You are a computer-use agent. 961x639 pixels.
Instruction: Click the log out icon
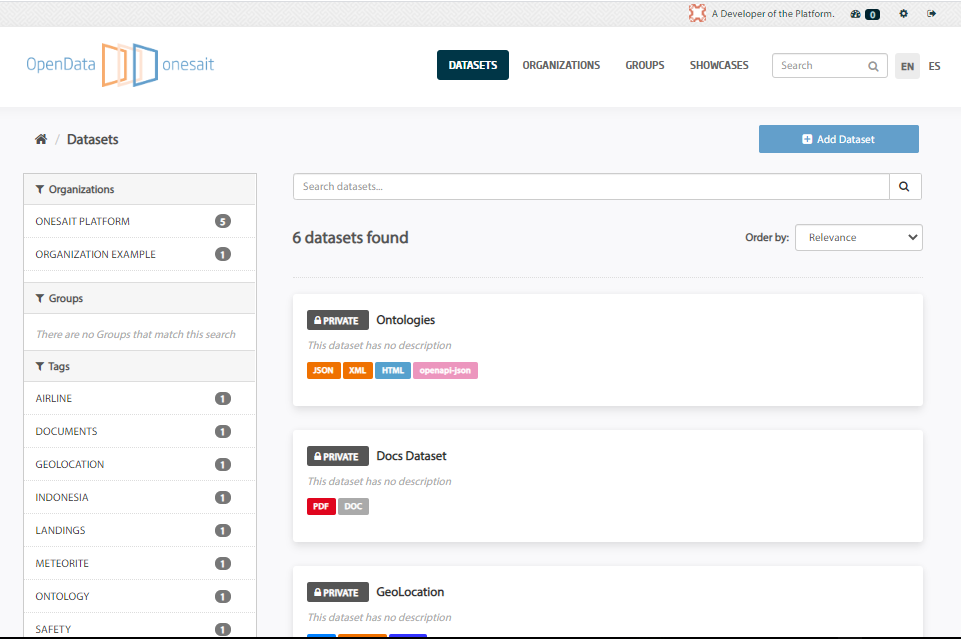[x=932, y=13]
